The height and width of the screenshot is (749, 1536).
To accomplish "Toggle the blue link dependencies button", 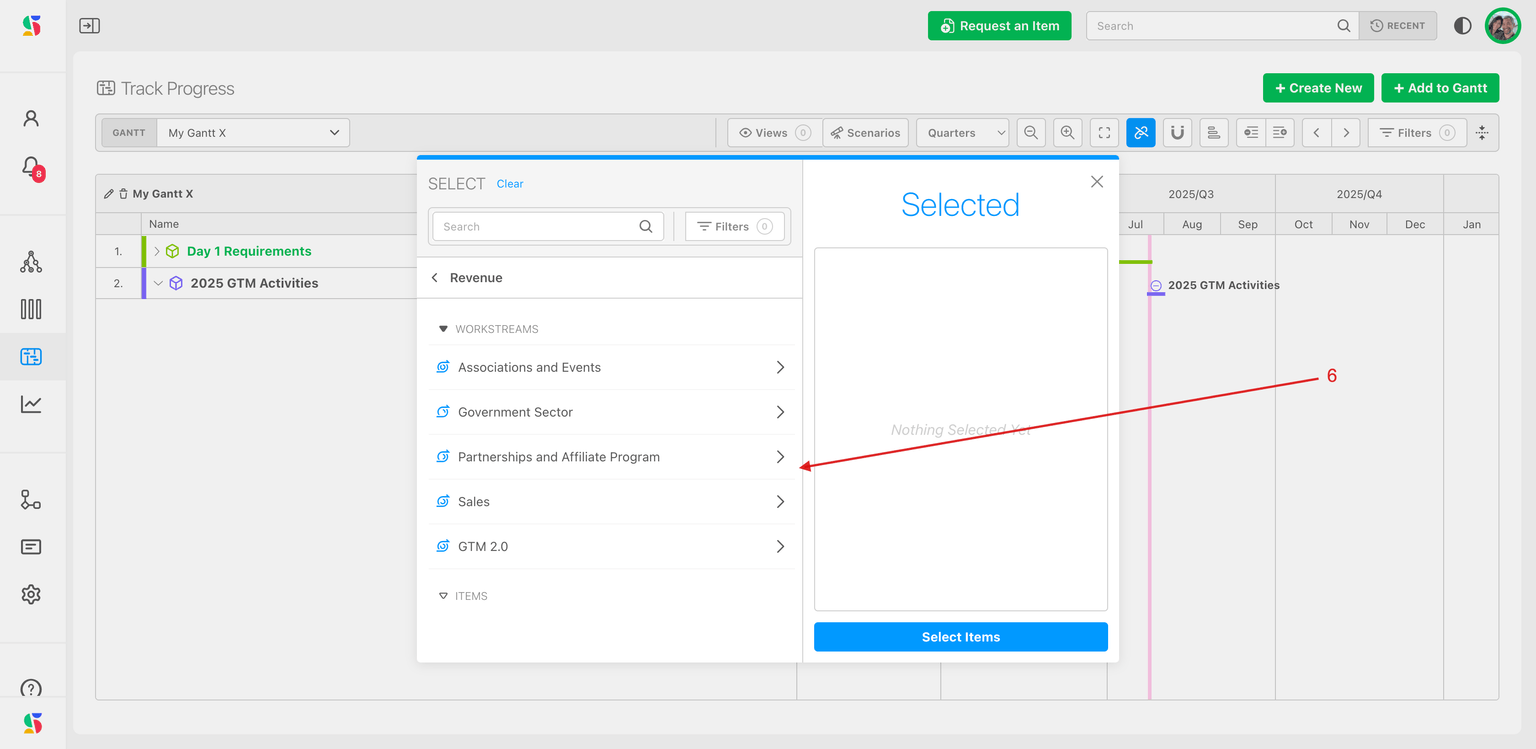I will [1141, 133].
